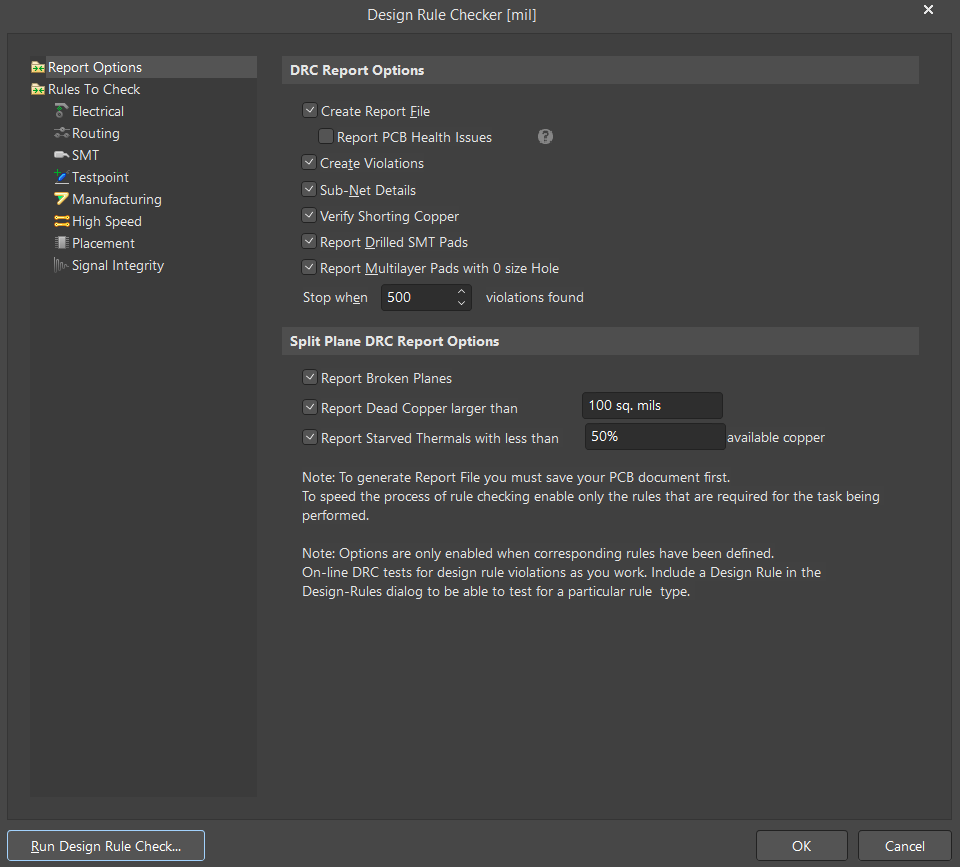Click the Electrical rules icon
Viewport: 960px width, 867px height.
click(x=61, y=111)
